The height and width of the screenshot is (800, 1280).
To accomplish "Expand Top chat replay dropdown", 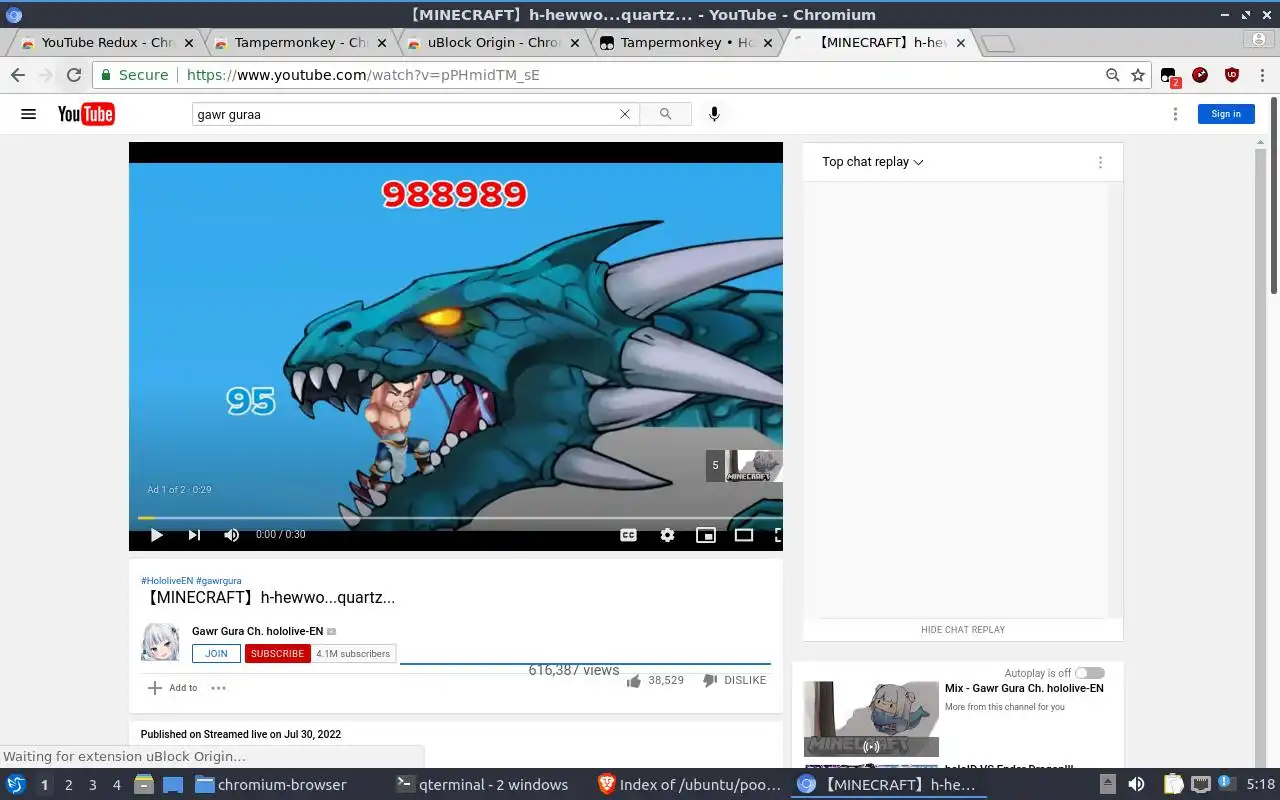I will [872, 162].
